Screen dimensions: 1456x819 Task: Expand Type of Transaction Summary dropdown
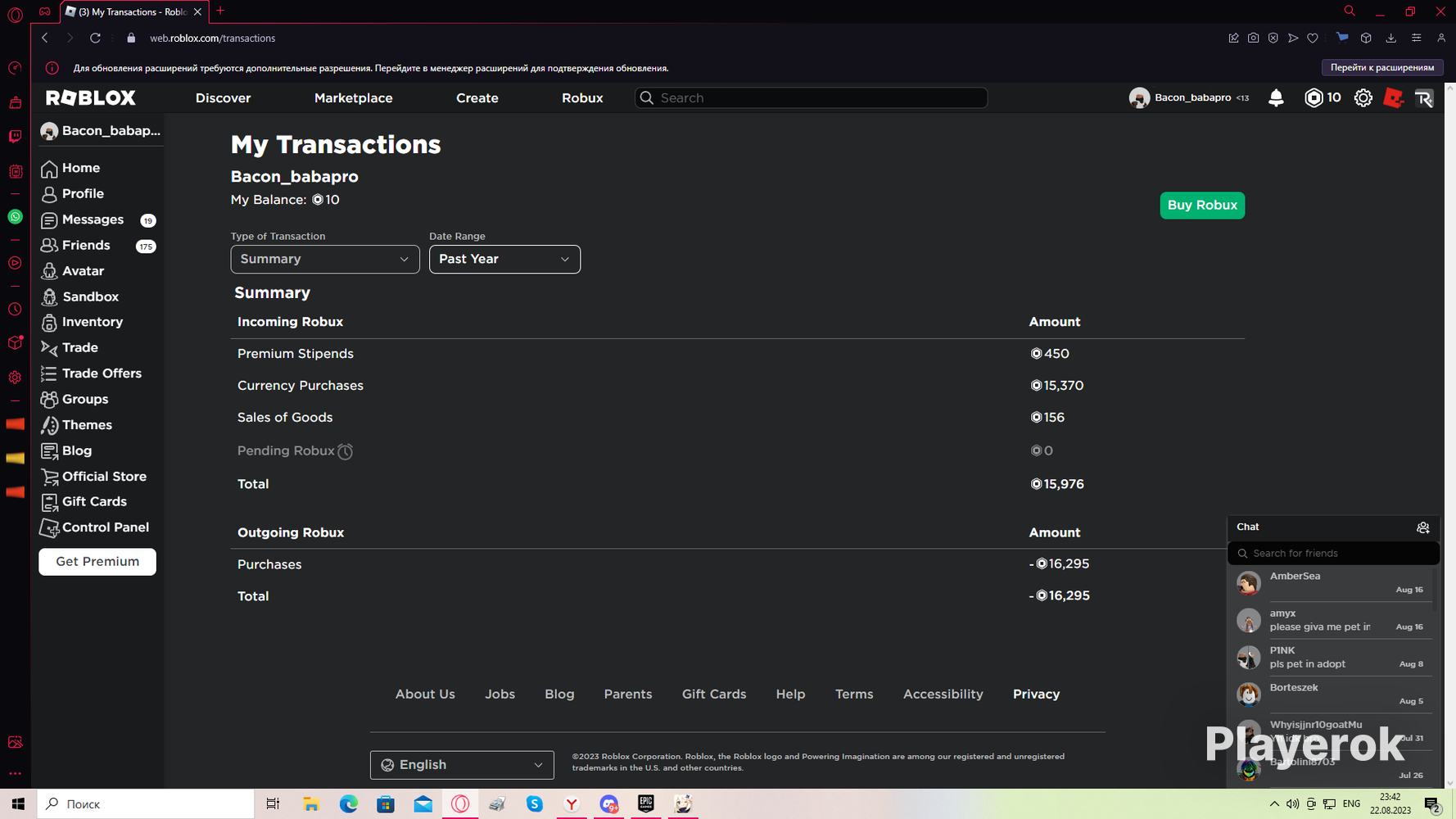[325, 260]
